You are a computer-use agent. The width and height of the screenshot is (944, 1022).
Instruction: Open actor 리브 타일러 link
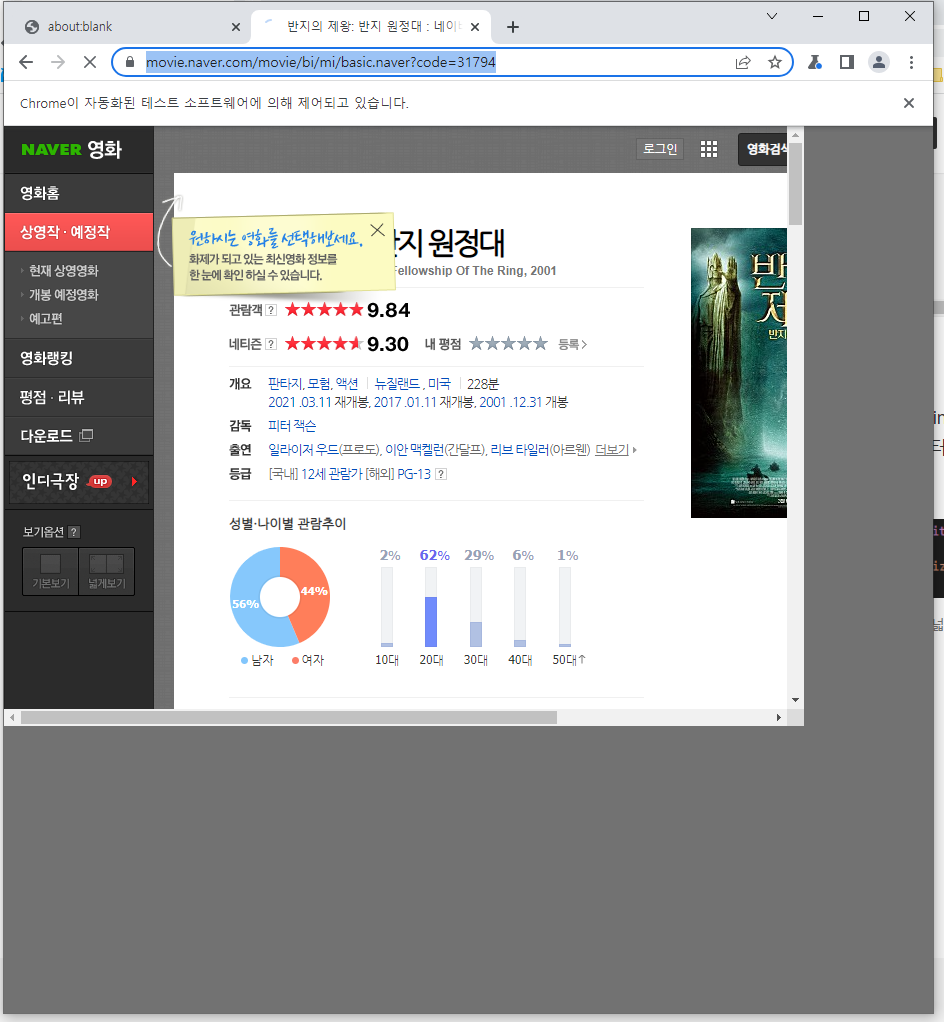520,450
